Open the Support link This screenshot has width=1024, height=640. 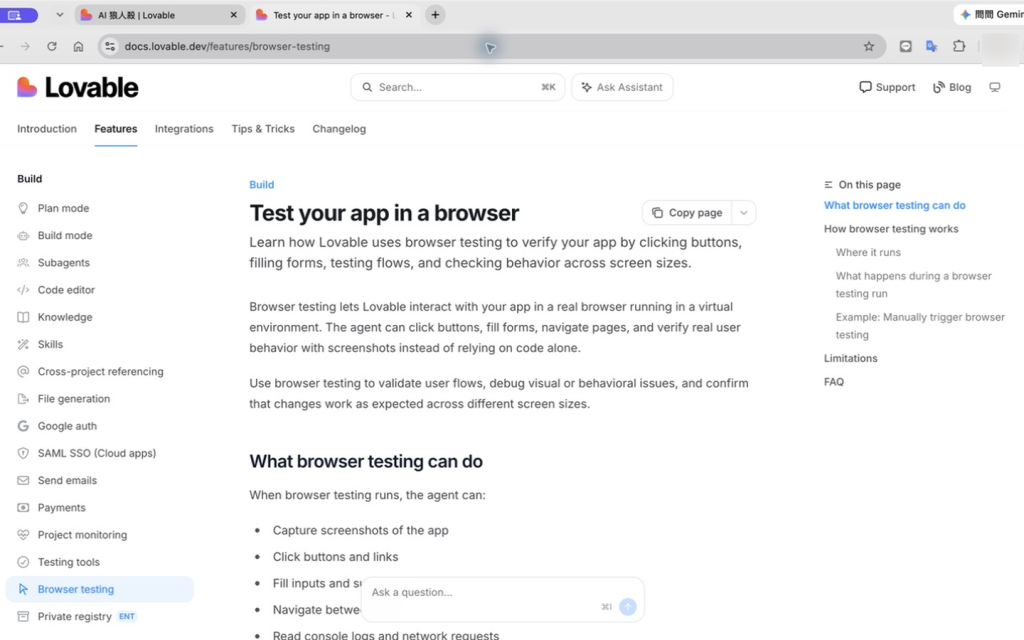pyautogui.click(x=887, y=88)
